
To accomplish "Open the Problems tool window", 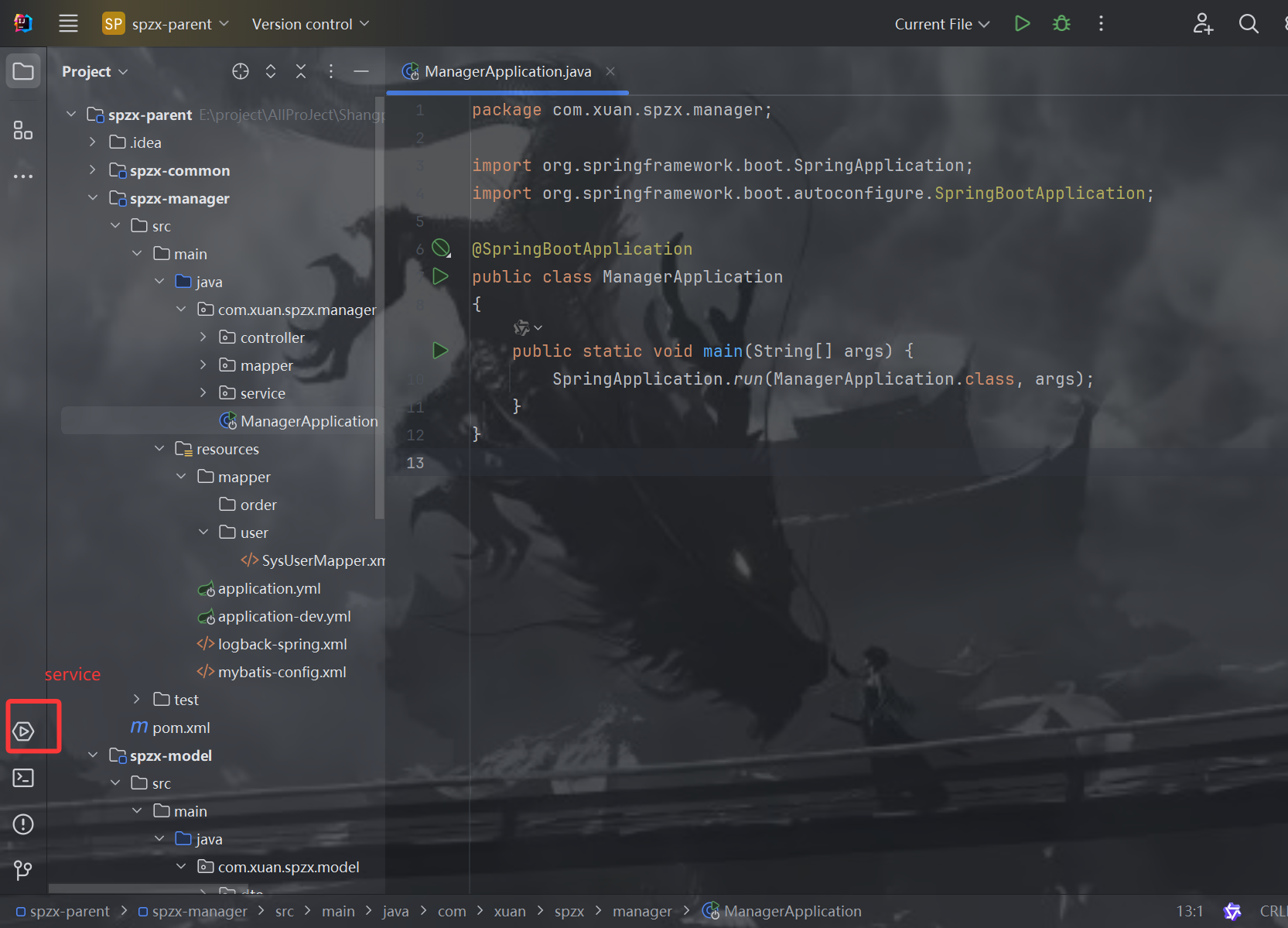I will 23,824.
